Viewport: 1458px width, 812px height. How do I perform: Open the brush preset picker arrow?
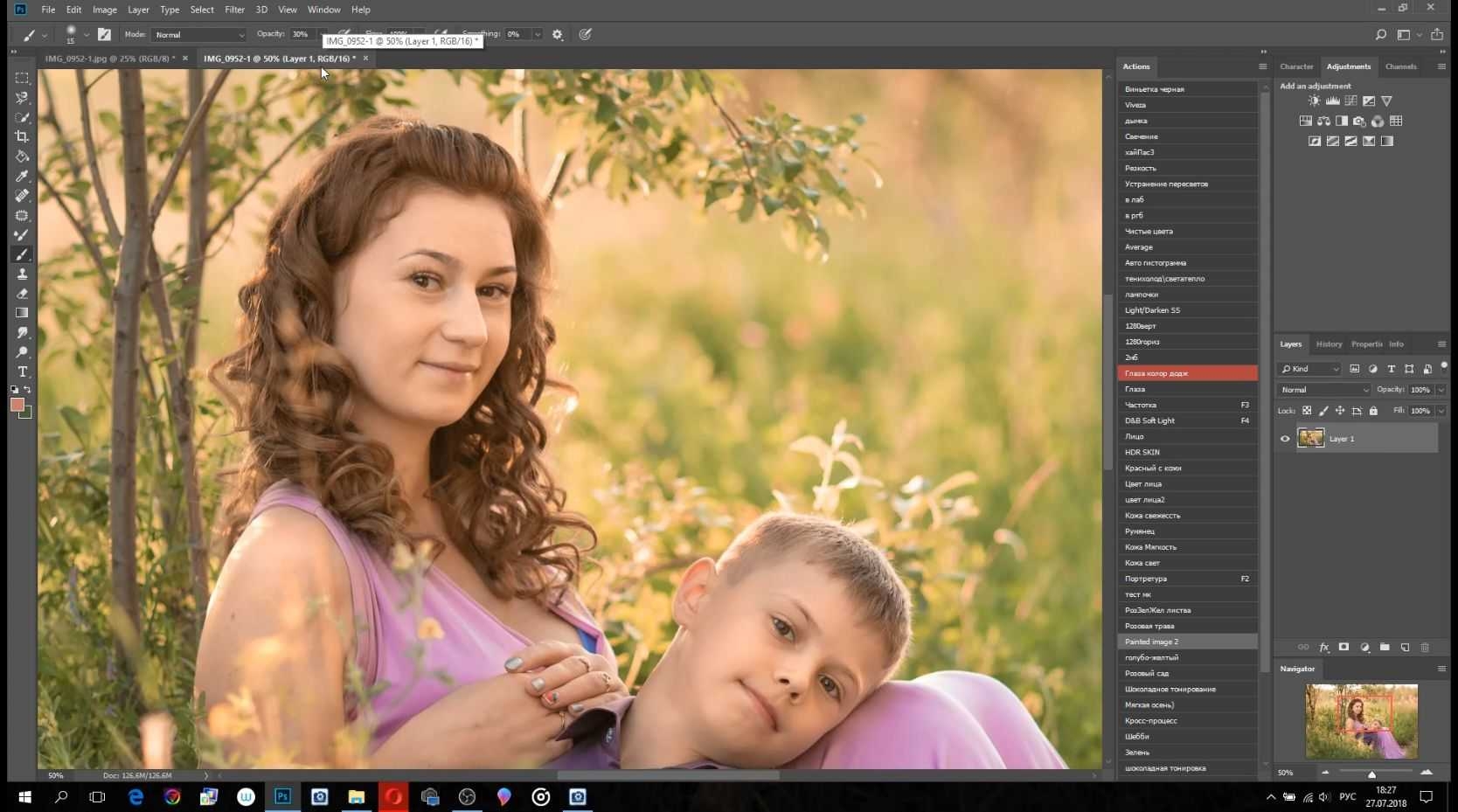tap(86, 35)
